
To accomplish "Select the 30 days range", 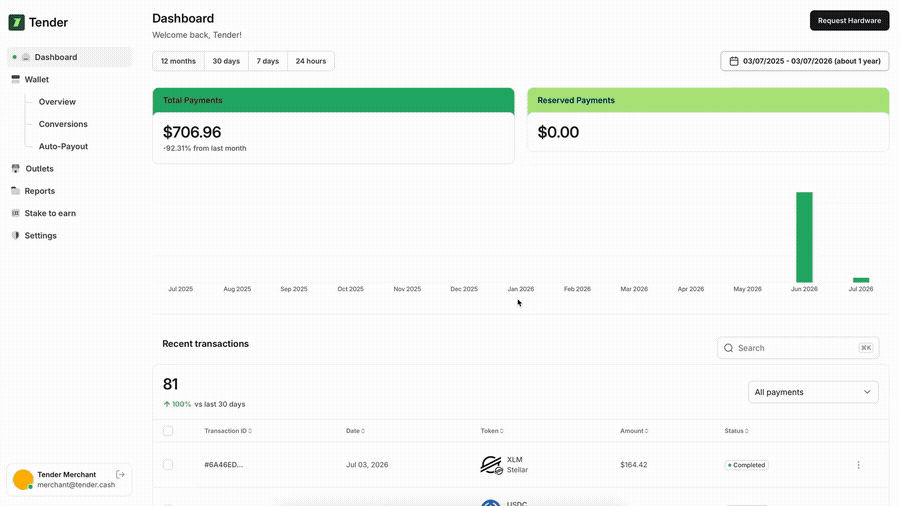I will pos(226,61).
